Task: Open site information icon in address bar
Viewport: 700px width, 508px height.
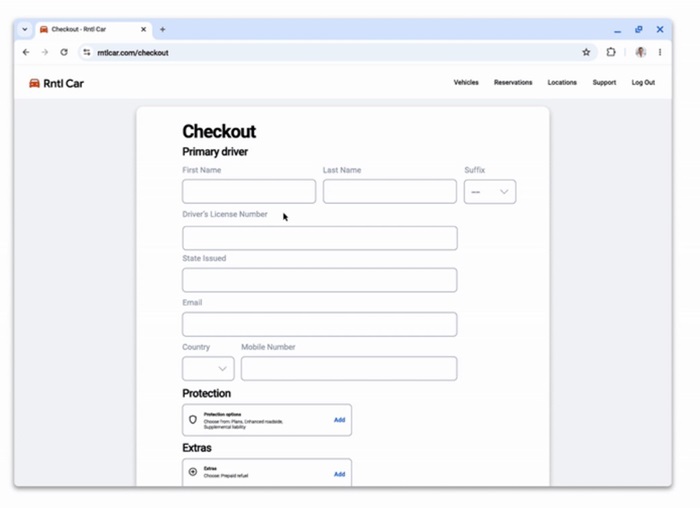Action: click(x=87, y=52)
